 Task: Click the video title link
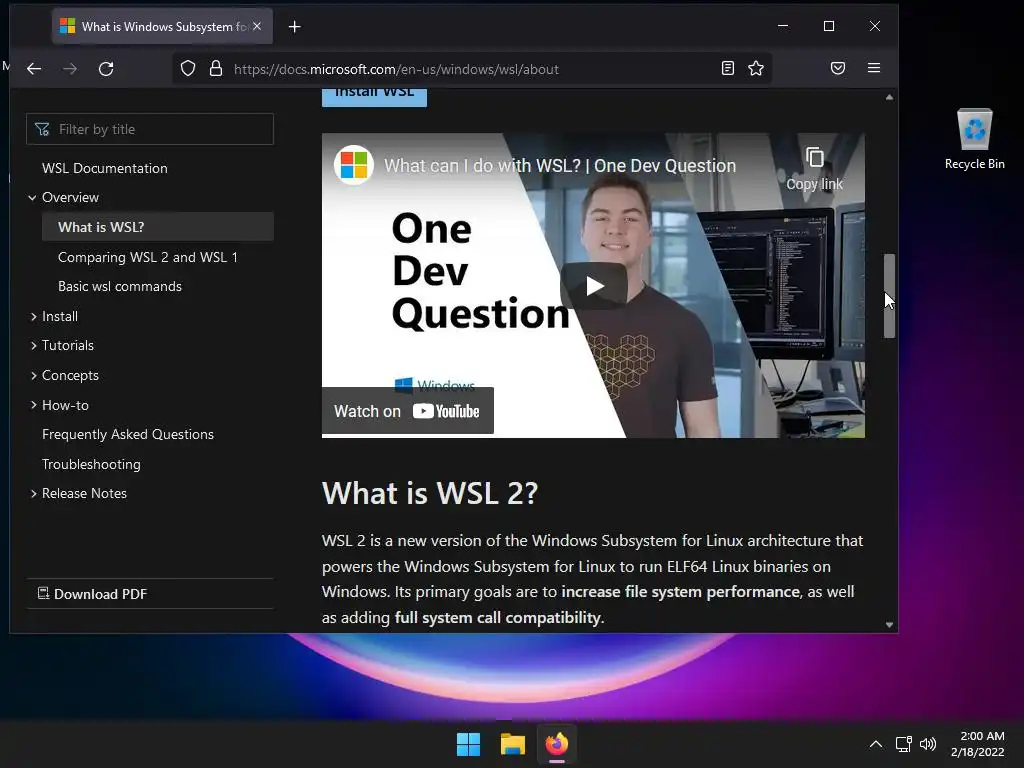point(560,166)
